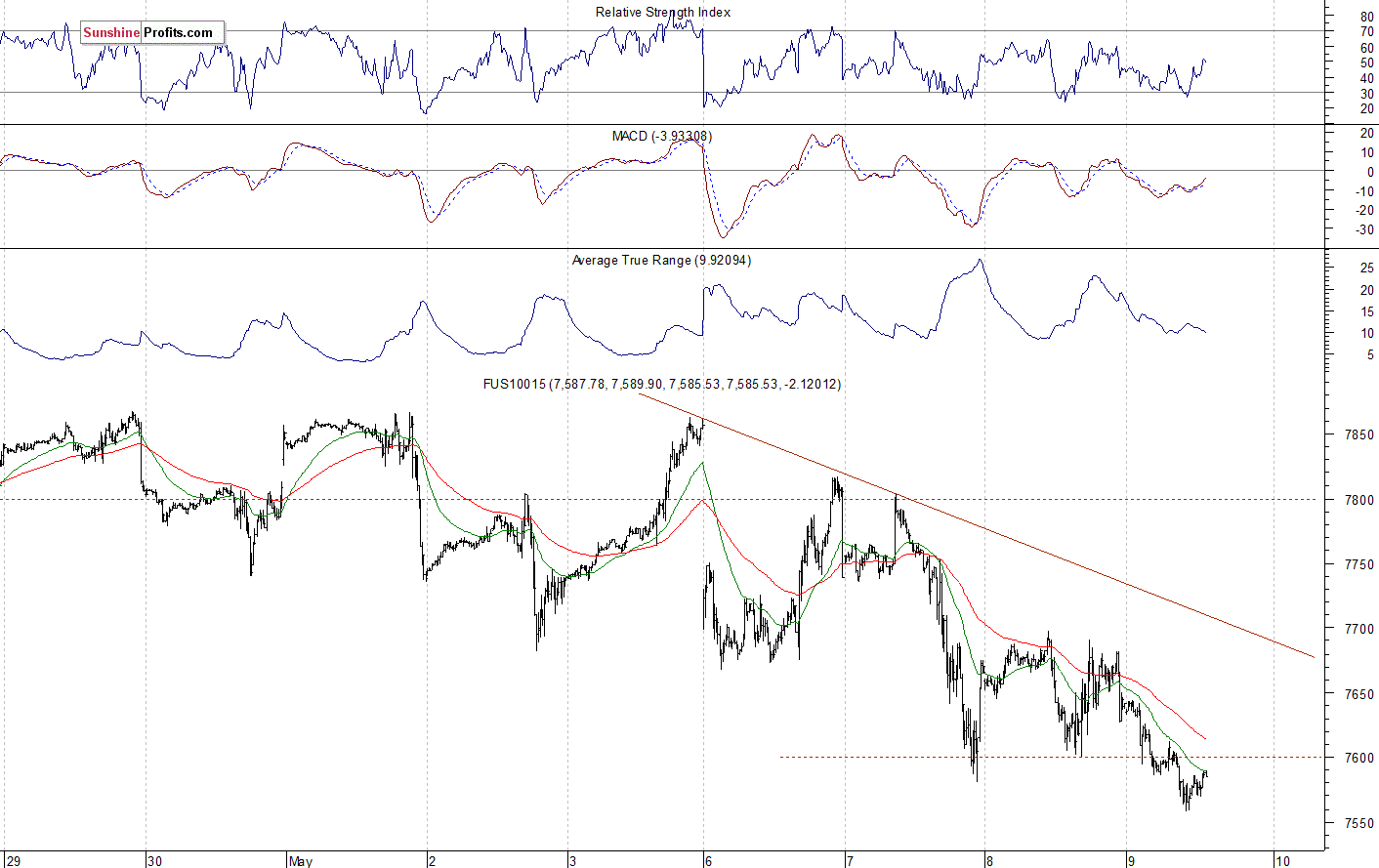Click the date label 7 on time axis
The height and width of the screenshot is (868, 1379).
(850, 861)
